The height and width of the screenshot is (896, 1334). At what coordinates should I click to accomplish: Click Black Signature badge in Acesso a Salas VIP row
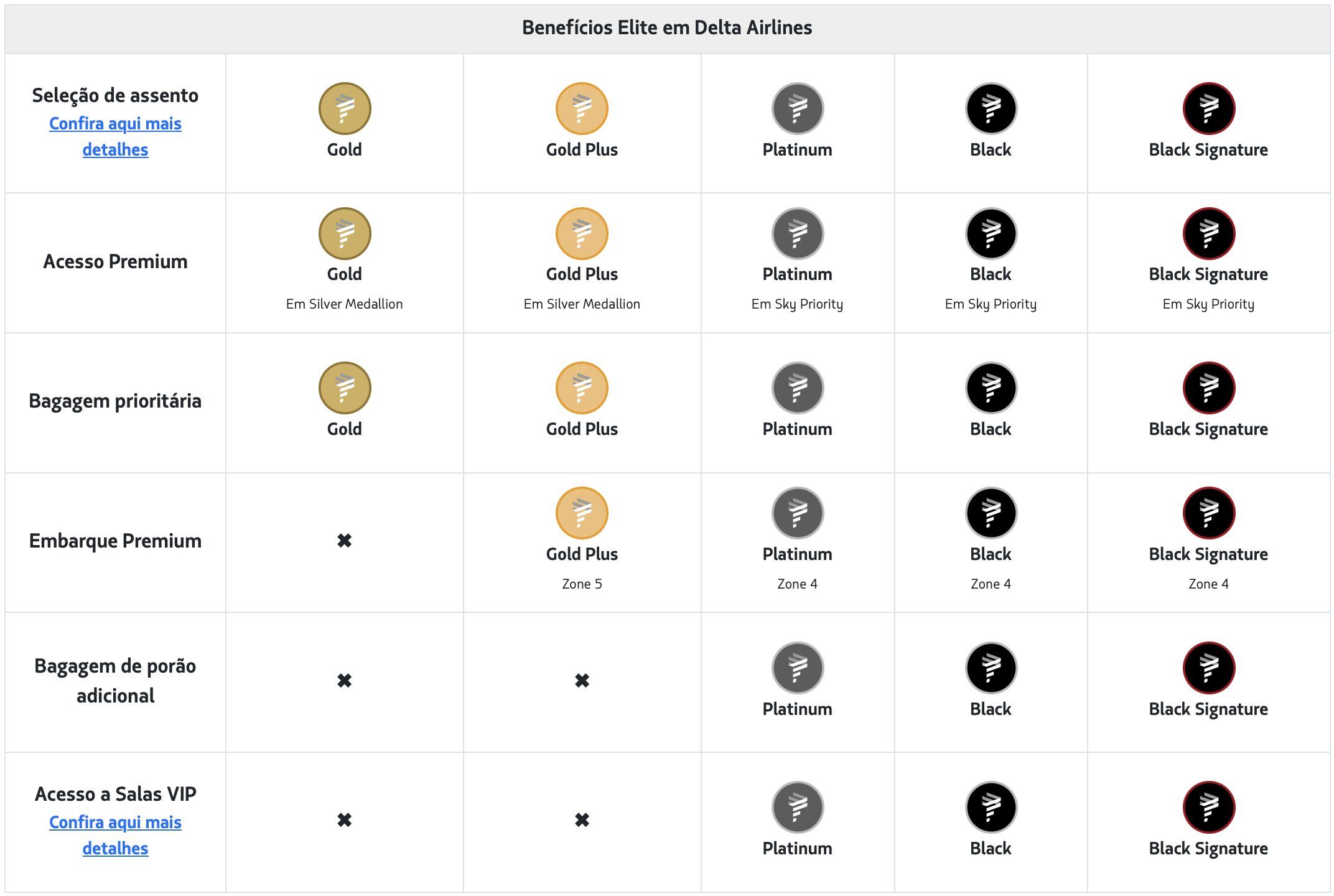click(x=1208, y=808)
